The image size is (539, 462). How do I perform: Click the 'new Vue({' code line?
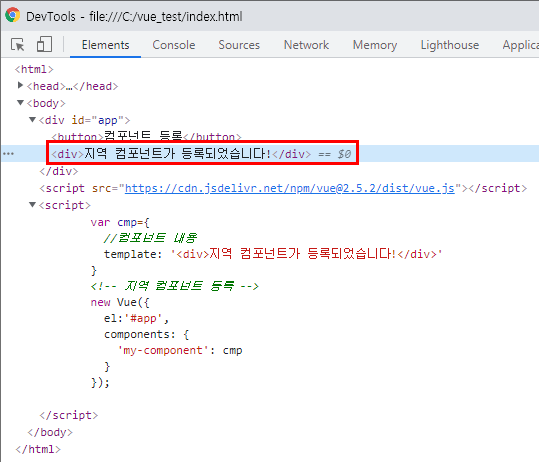tap(120, 302)
